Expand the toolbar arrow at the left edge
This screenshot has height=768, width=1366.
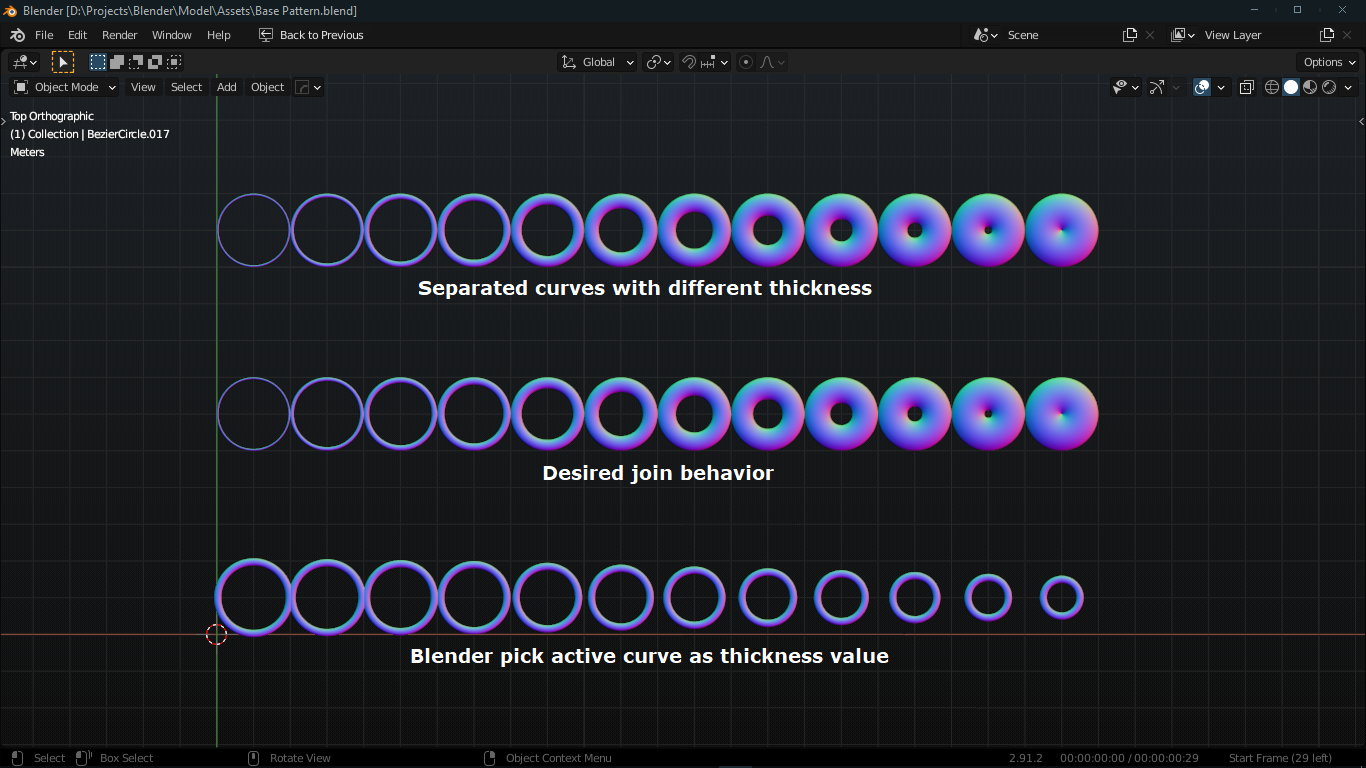point(4,121)
